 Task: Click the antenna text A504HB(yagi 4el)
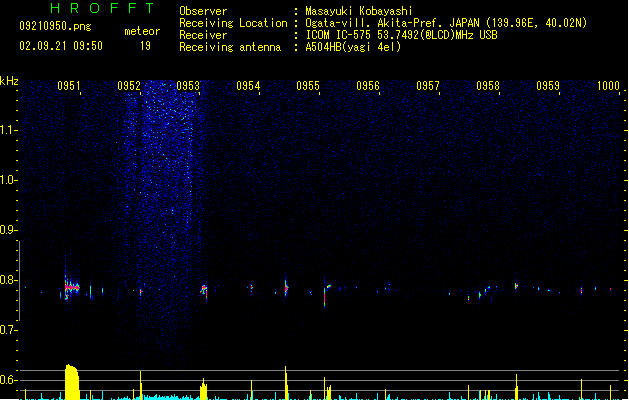pos(353,47)
